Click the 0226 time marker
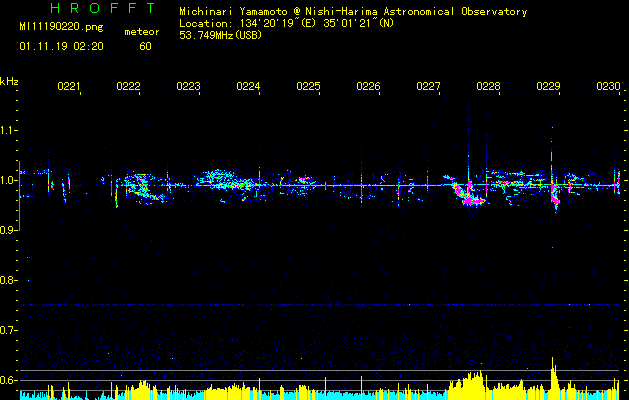629x400 pixels. [368, 86]
